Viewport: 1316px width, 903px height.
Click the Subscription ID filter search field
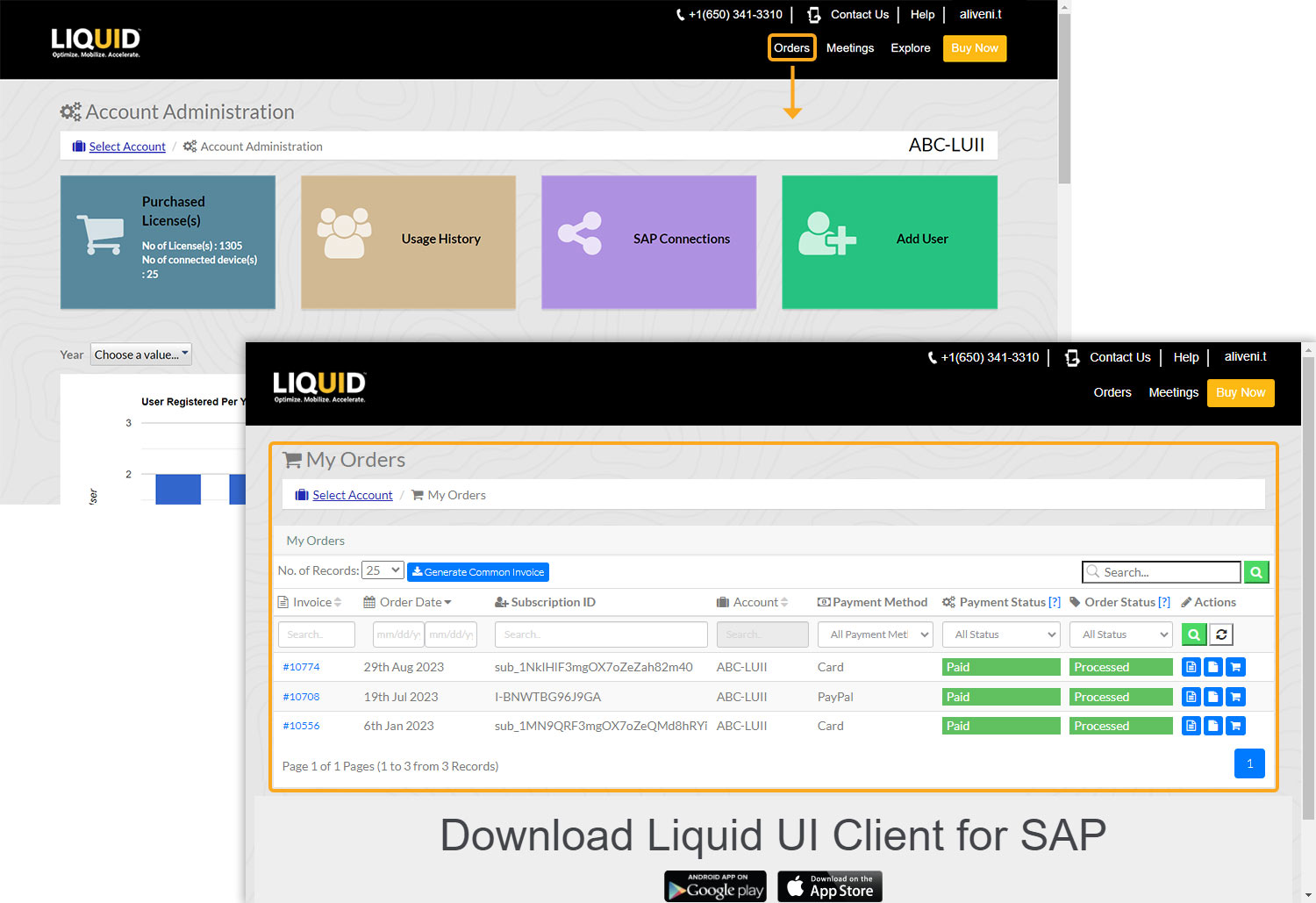tap(601, 634)
